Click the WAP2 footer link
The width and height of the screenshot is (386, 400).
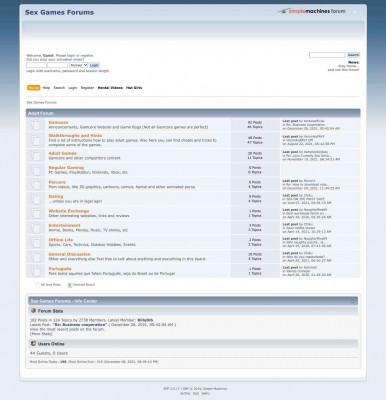pyautogui.click(x=206, y=393)
